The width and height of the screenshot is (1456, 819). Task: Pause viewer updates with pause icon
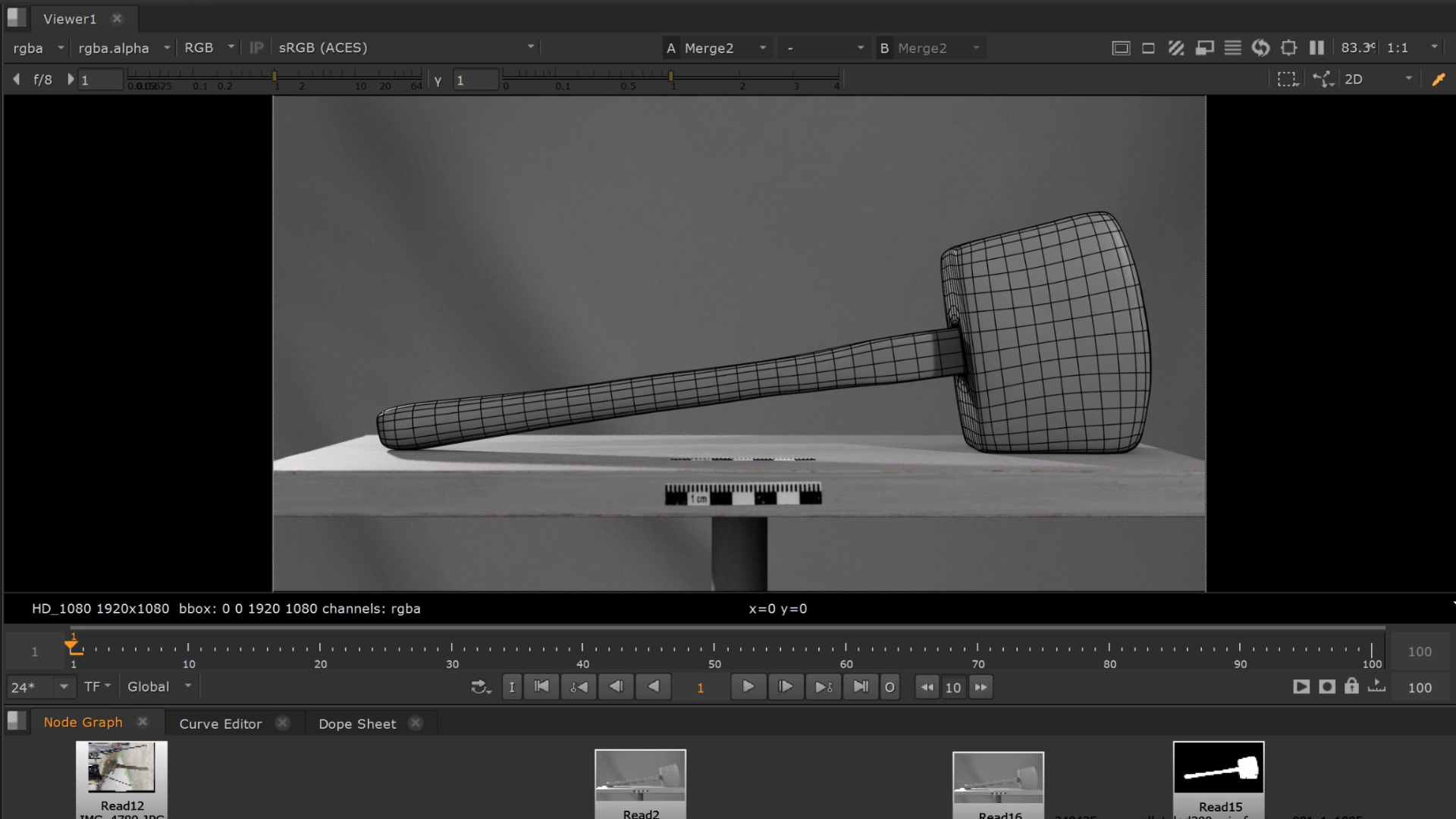[1316, 48]
